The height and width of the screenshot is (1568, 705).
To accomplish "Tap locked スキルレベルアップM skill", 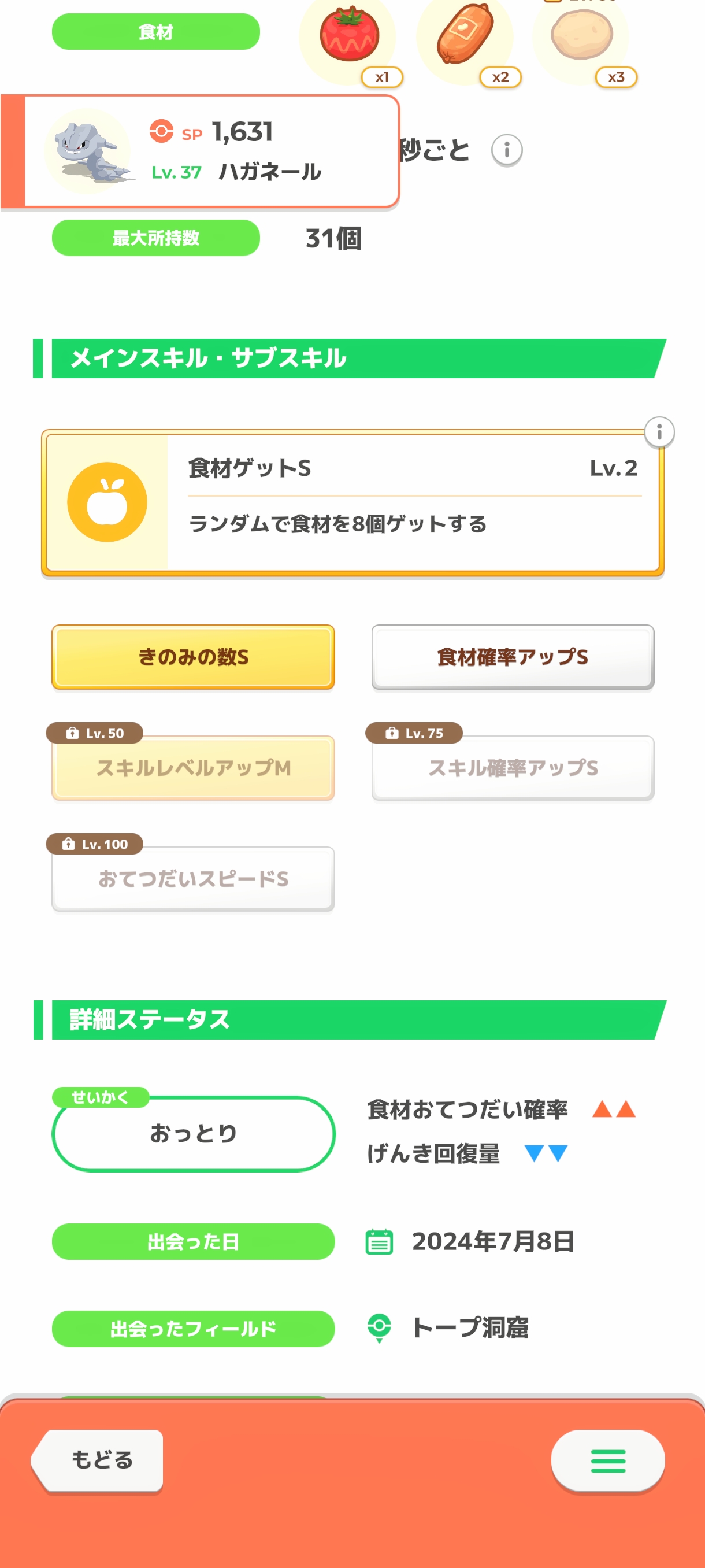I will tap(194, 768).
